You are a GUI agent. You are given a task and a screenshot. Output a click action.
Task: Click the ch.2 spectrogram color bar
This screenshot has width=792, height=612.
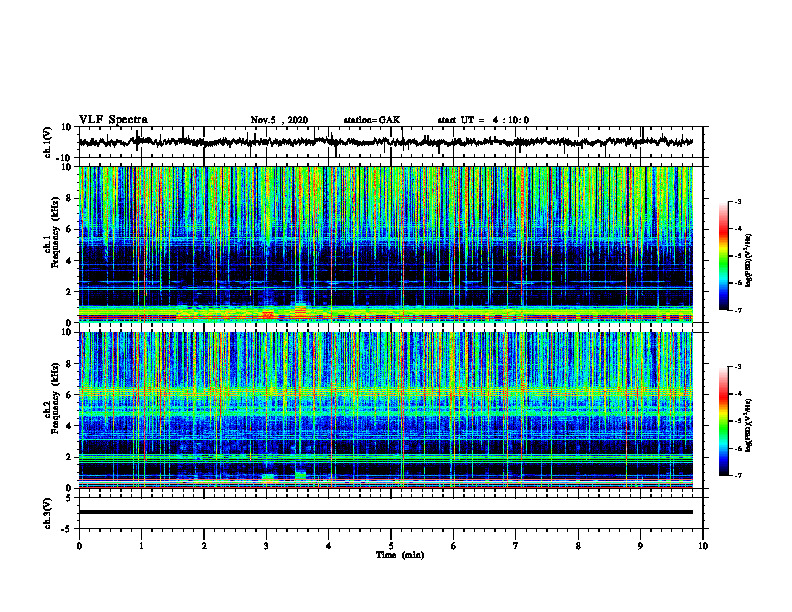click(x=723, y=421)
